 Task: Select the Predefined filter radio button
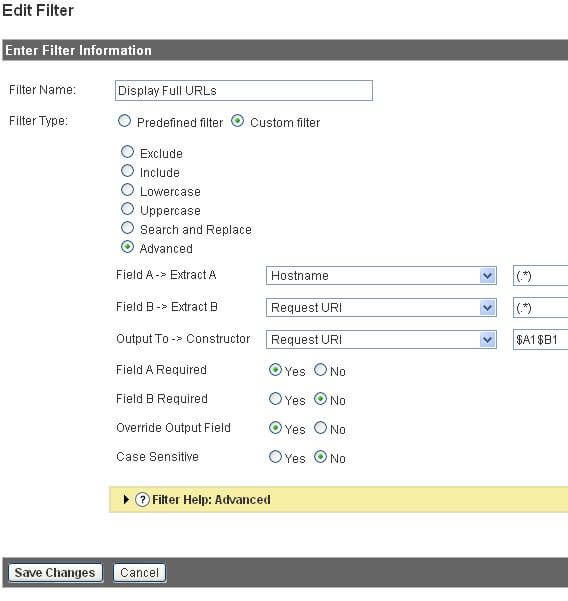pos(124,121)
